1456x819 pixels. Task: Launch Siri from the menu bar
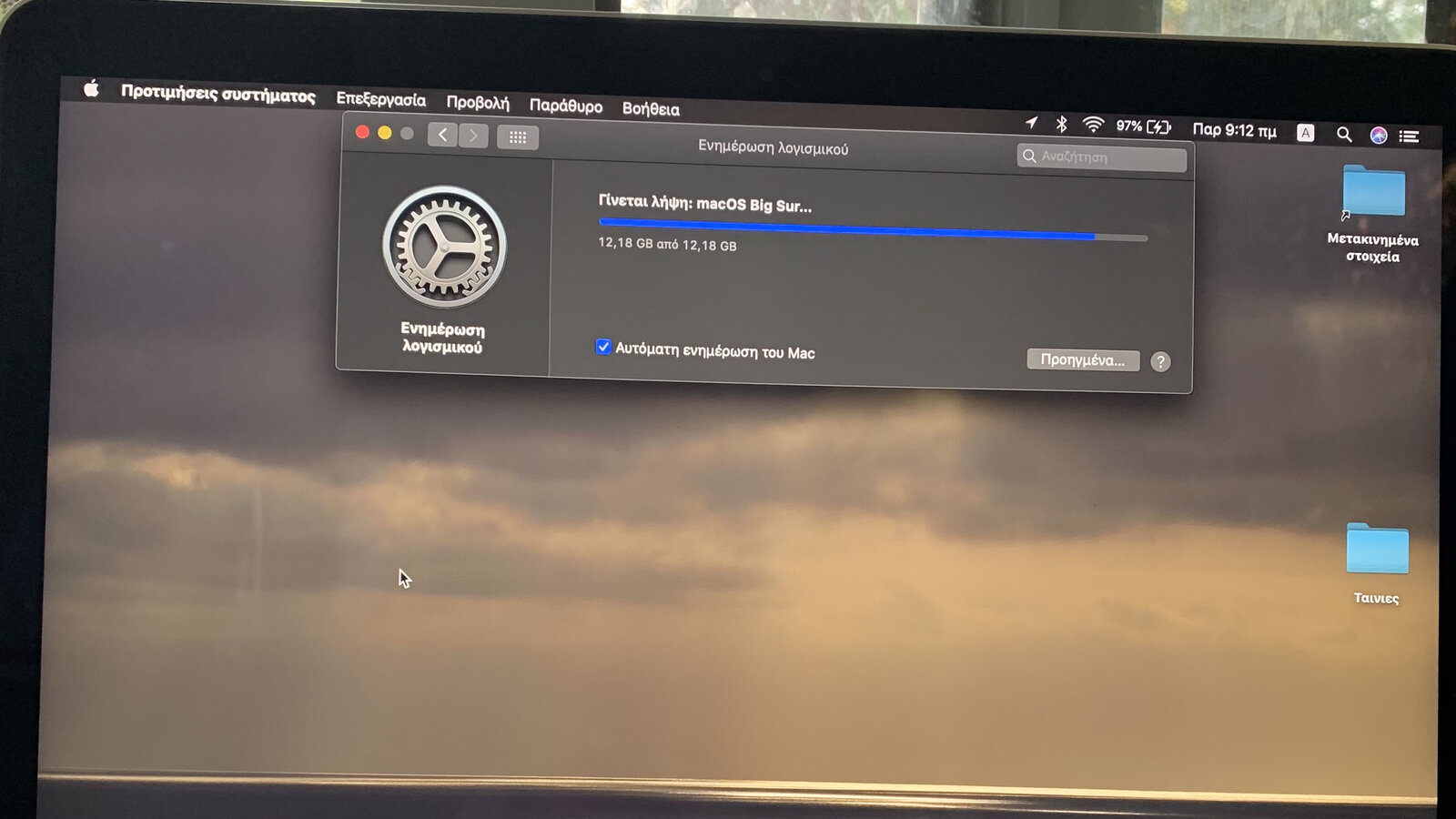(1379, 136)
